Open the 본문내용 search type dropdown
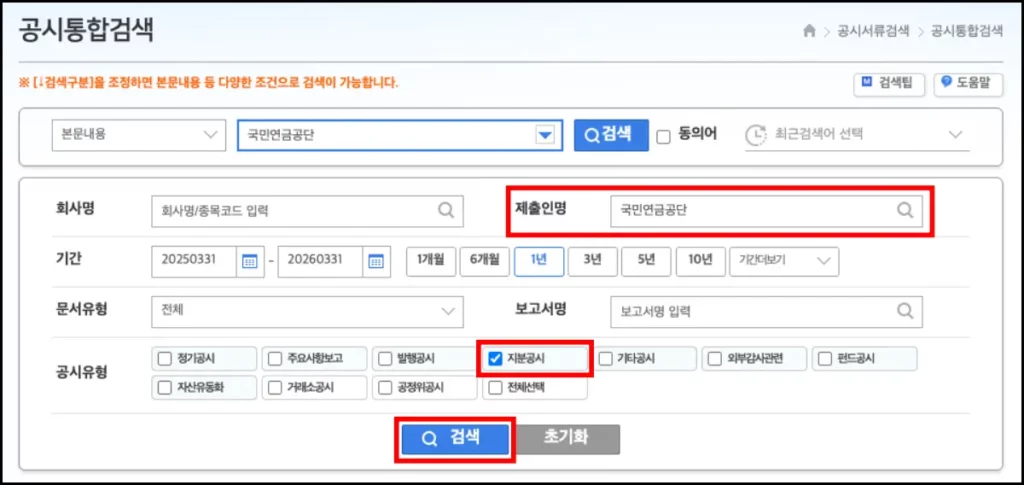The height and width of the screenshot is (485, 1024). pos(138,135)
